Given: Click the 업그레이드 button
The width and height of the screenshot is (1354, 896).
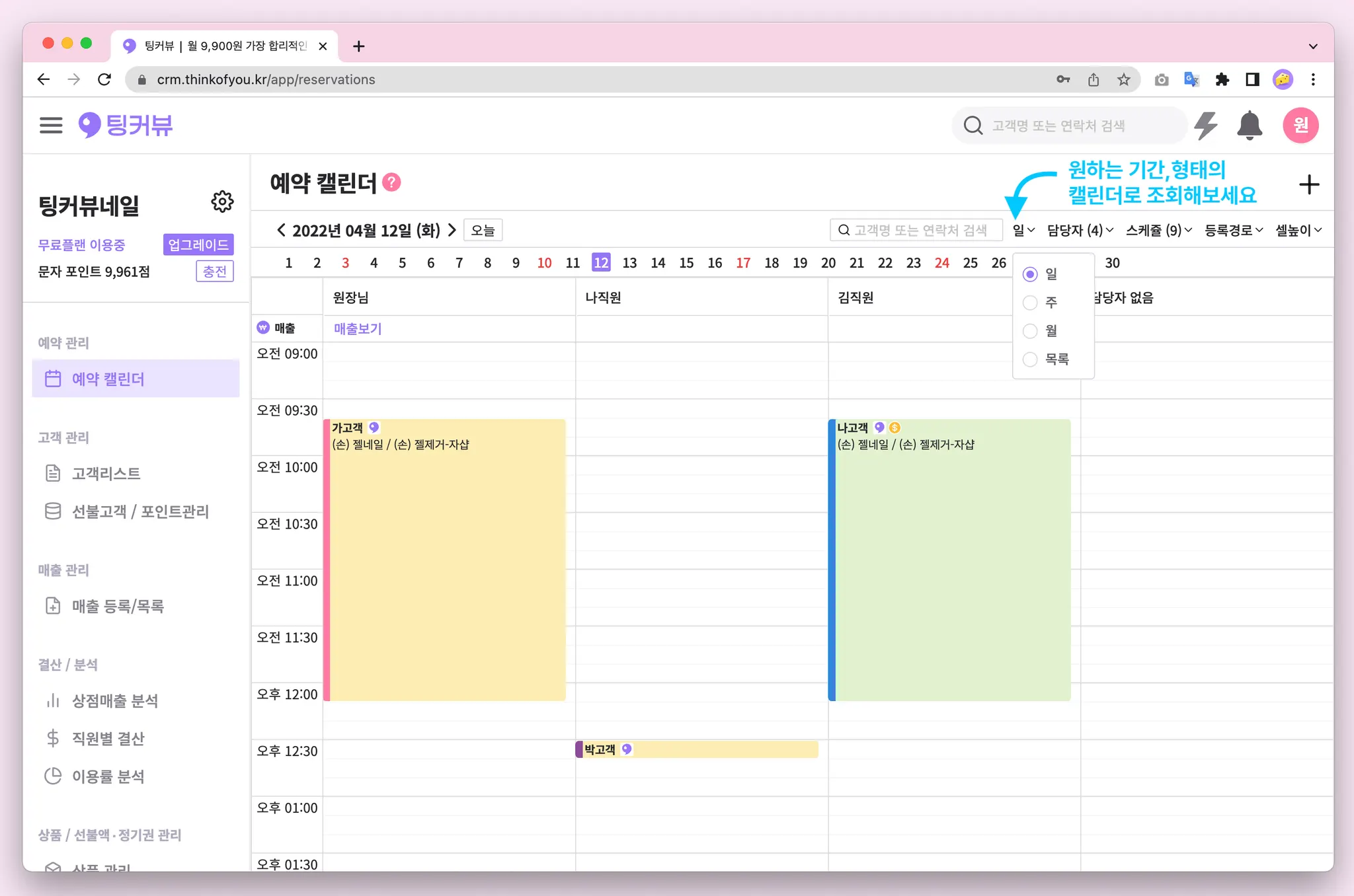Looking at the screenshot, I should click(198, 244).
